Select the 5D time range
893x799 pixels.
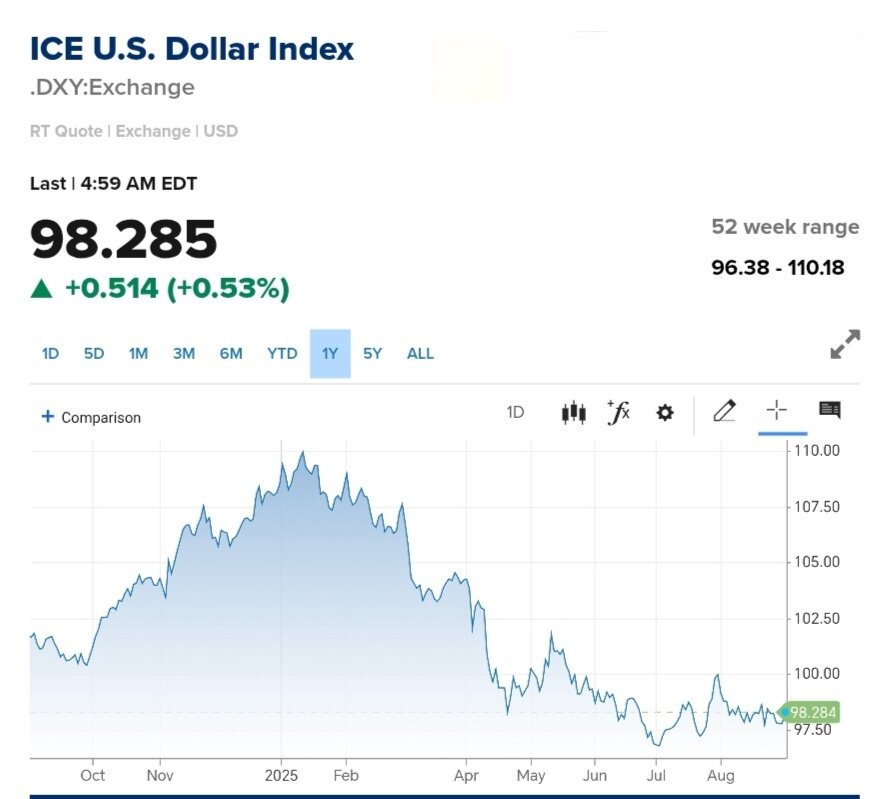click(94, 354)
